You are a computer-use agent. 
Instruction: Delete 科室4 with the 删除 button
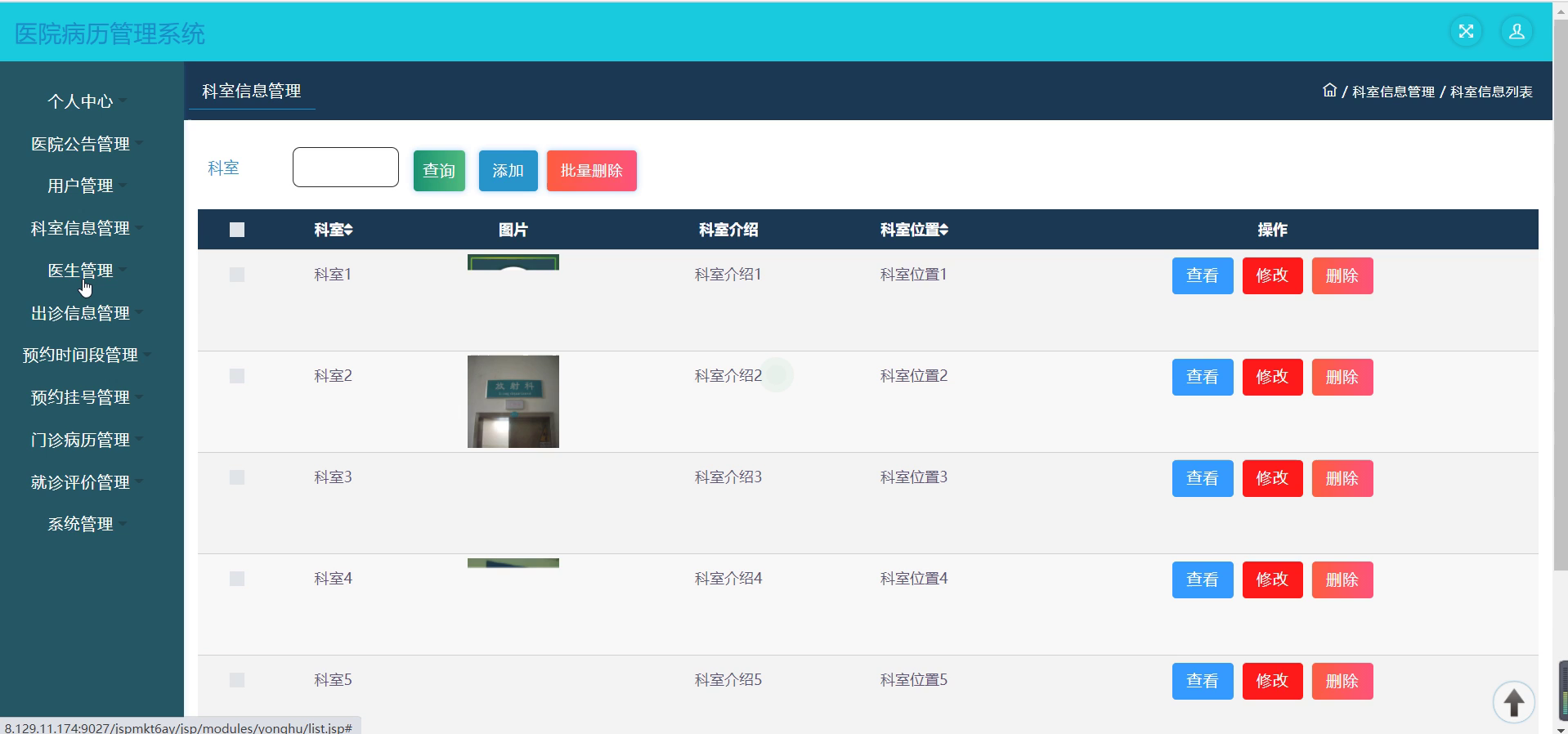[1342, 580]
